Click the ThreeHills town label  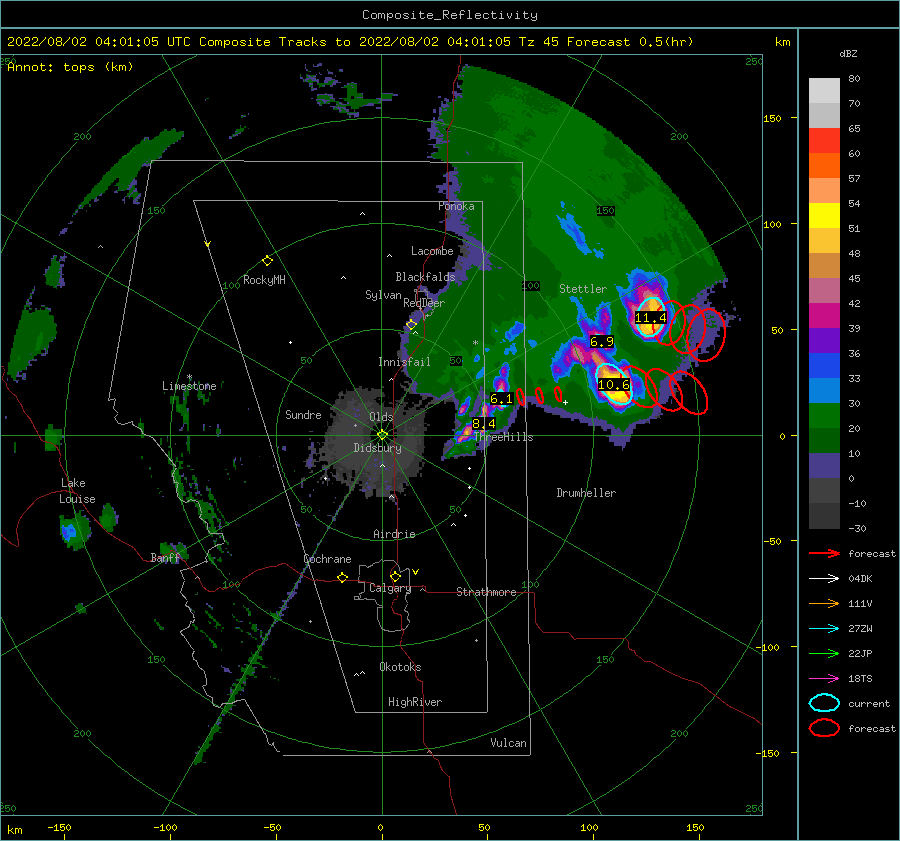pyautogui.click(x=503, y=437)
